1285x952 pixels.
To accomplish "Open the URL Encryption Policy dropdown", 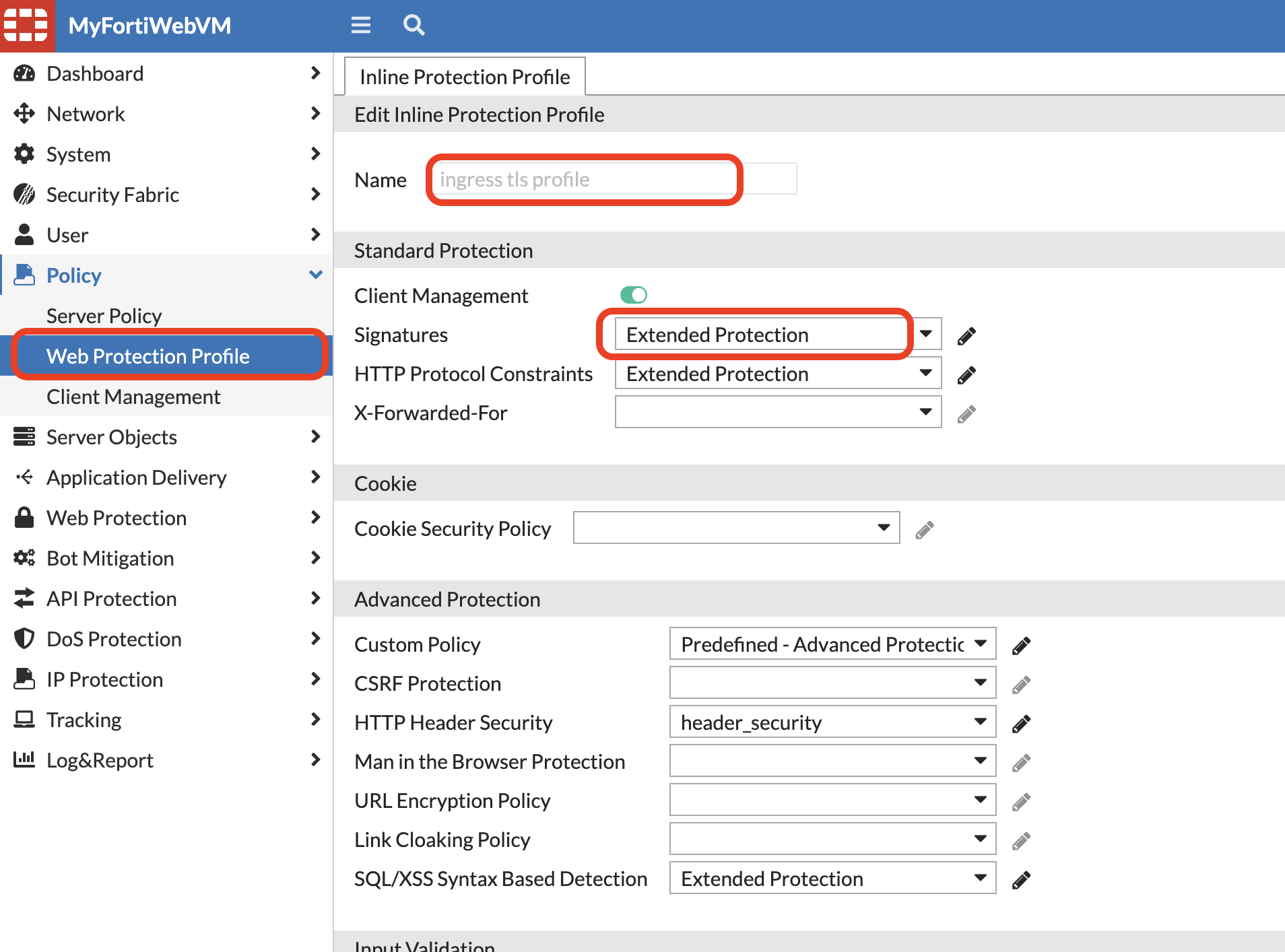I will pos(833,800).
